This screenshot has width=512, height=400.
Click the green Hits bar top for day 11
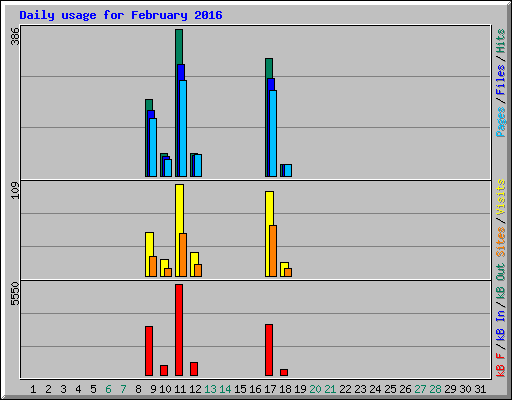point(179,47)
